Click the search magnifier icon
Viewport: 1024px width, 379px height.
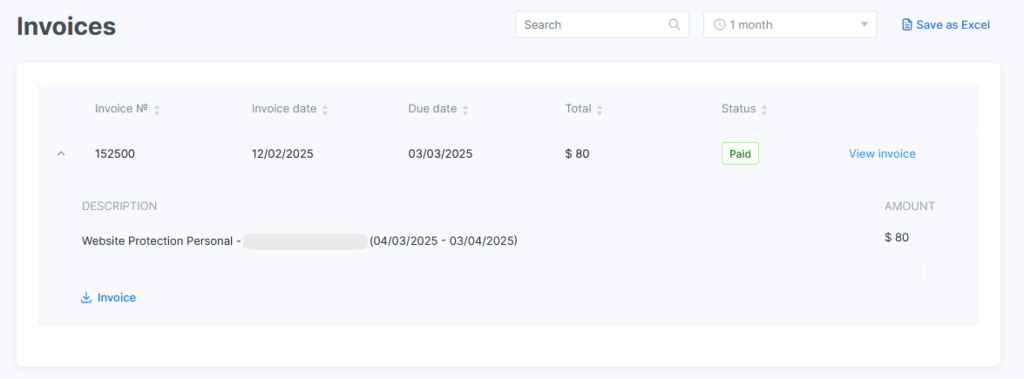(675, 25)
